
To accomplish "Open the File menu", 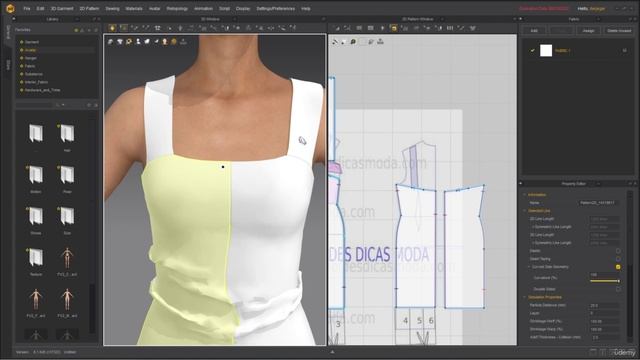I will click(x=27, y=8).
